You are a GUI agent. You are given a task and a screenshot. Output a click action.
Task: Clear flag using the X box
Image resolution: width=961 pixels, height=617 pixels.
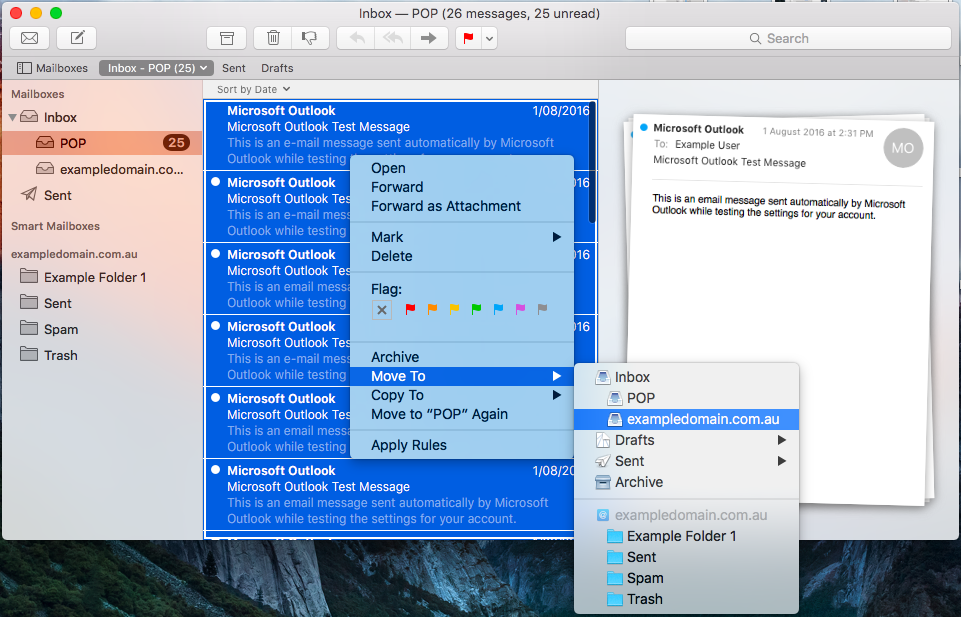(x=382, y=310)
